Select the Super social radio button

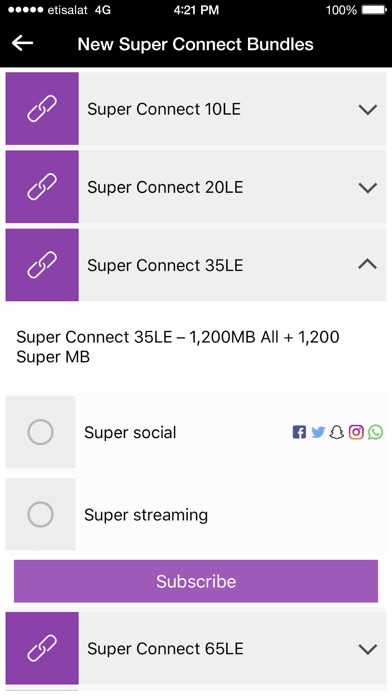coord(40,432)
